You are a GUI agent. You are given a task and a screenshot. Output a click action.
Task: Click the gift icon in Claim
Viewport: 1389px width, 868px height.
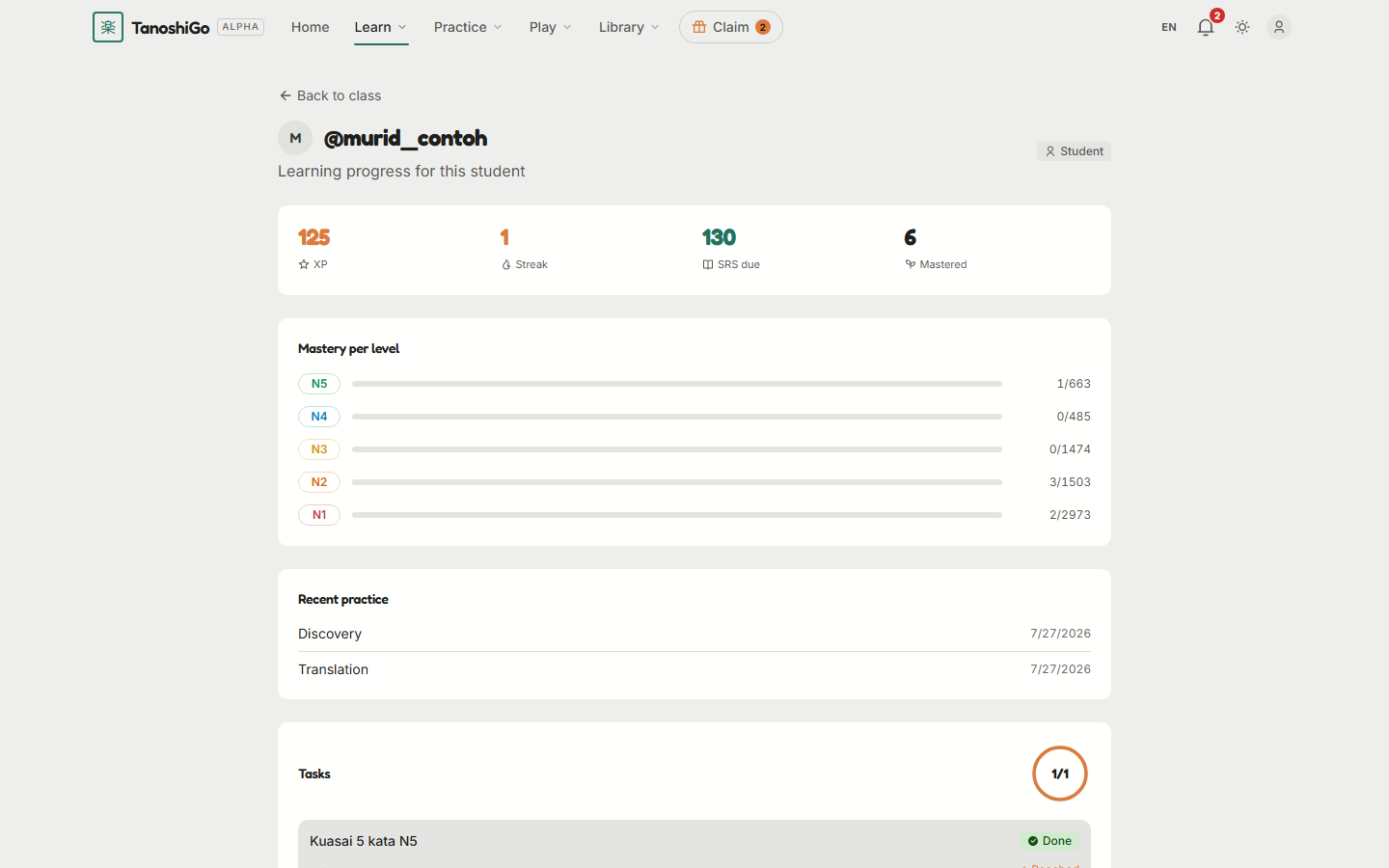coord(699,27)
